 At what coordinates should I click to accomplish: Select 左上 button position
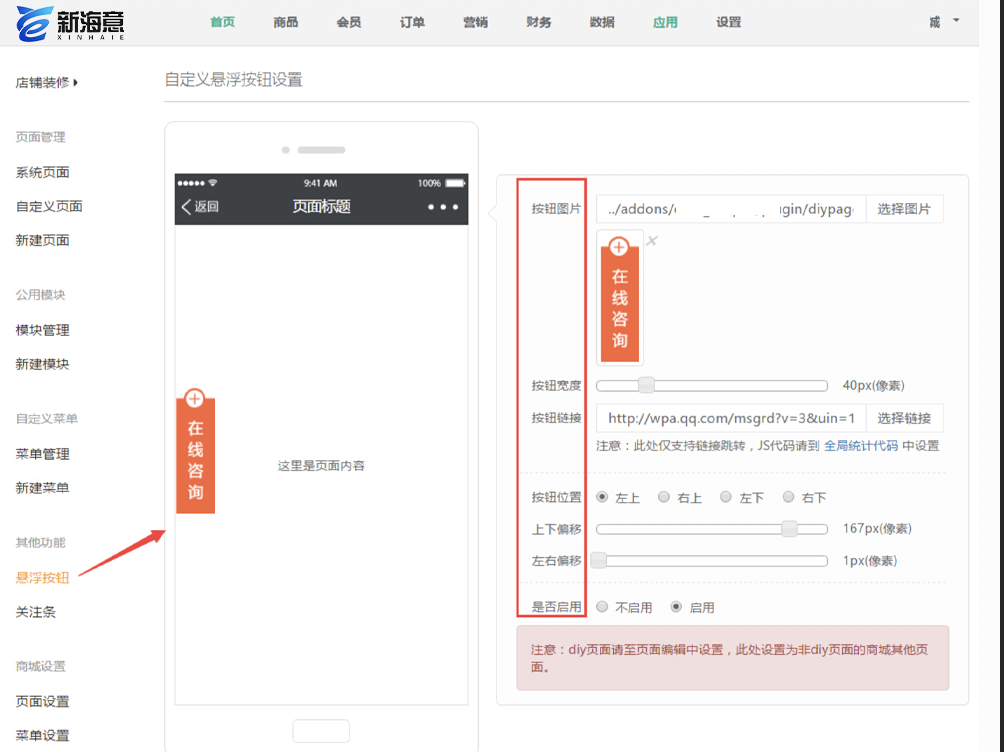coord(602,497)
